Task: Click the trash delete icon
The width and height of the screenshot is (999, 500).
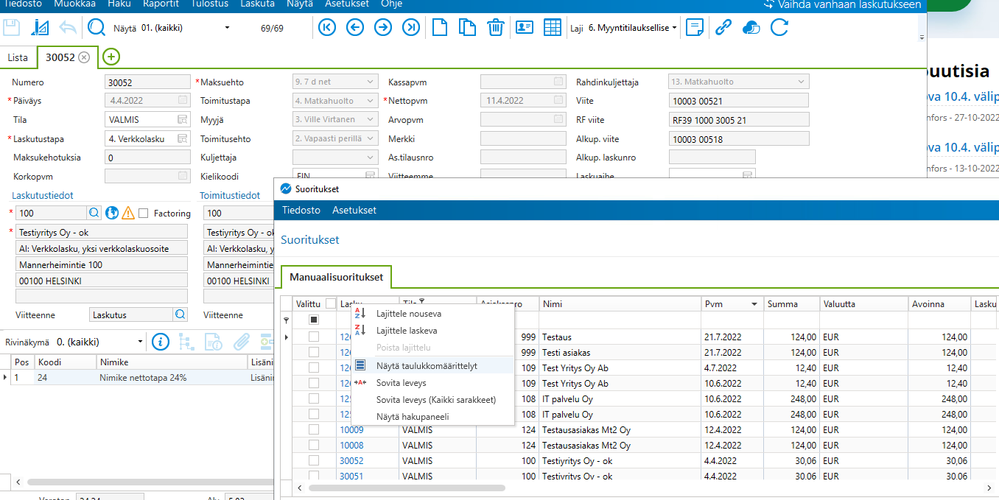Action: click(x=495, y=27)
